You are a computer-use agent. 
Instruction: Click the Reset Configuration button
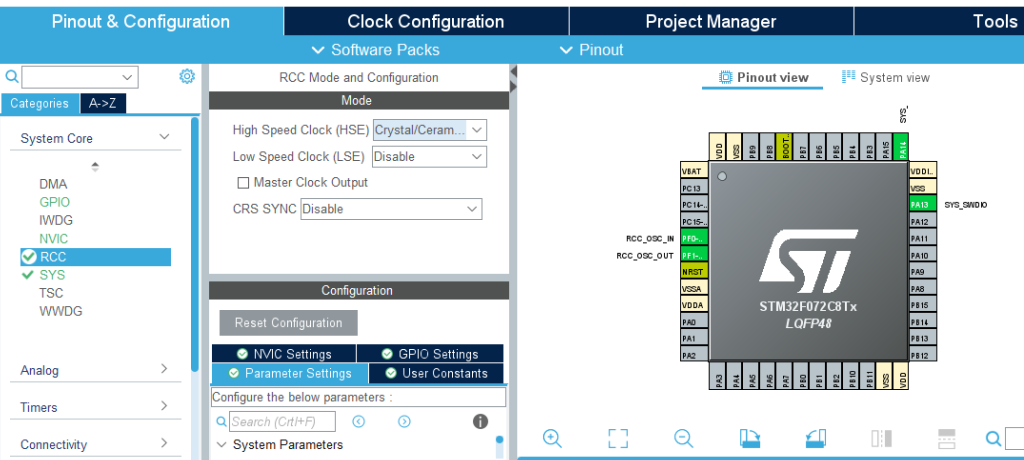tap(289, 323)
